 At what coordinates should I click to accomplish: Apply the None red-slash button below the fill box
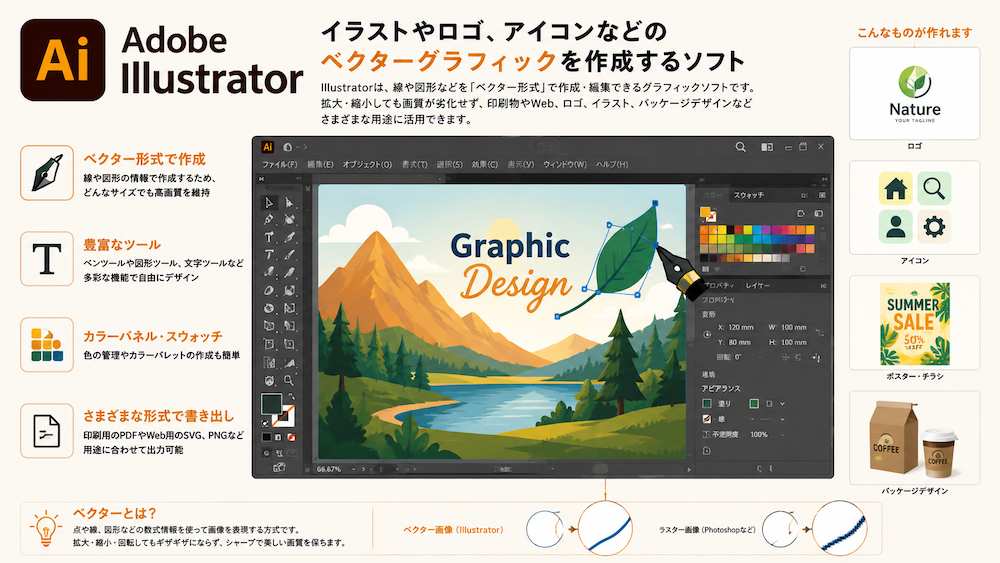click(x=291, y=437)
